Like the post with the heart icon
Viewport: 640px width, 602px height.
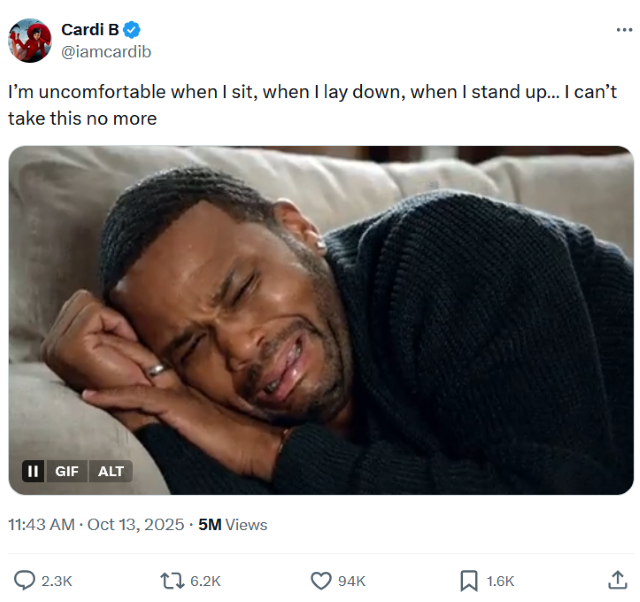coord(321,580)
